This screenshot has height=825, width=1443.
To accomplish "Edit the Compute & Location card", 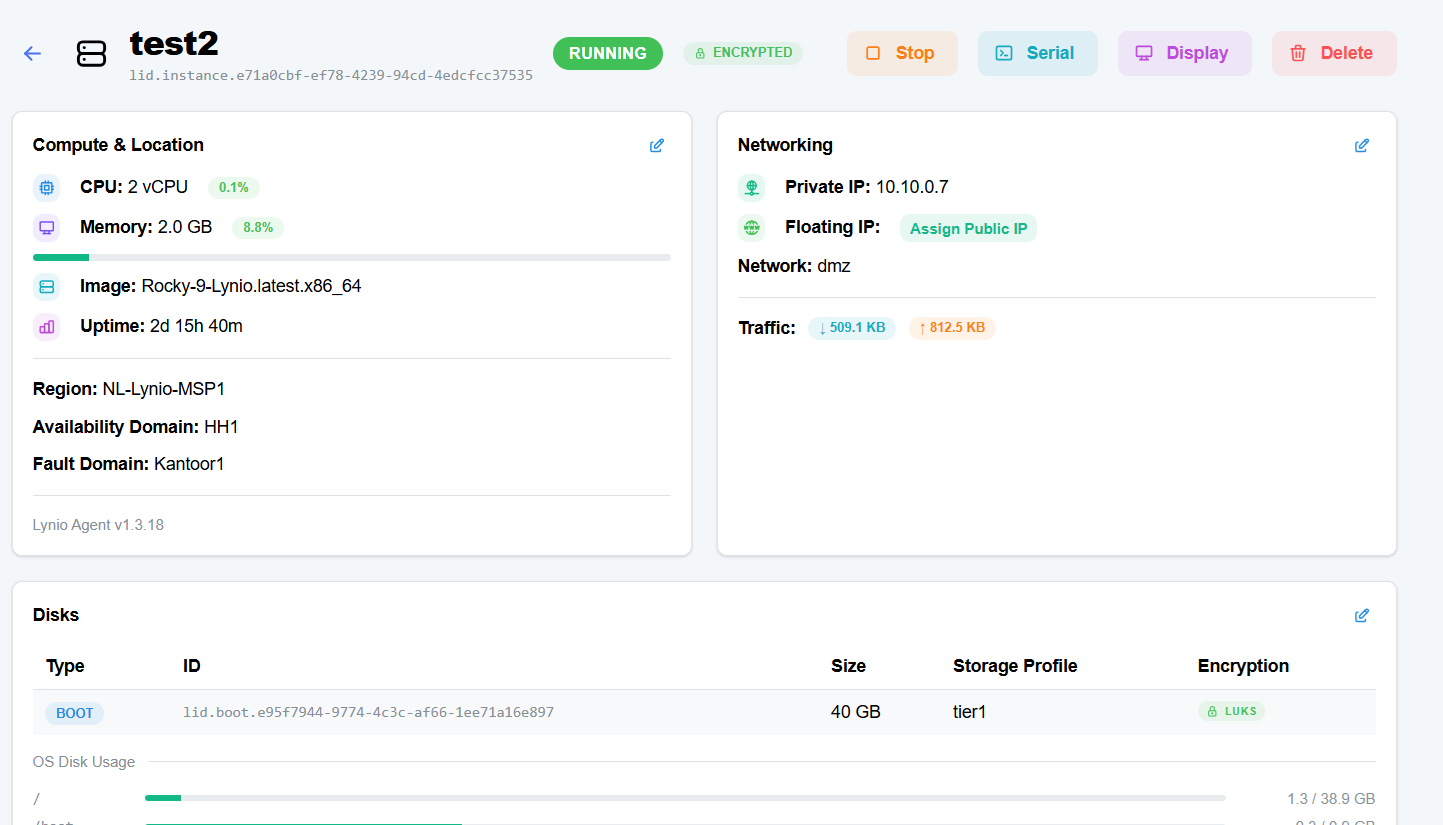I will [x=657, y=145].
